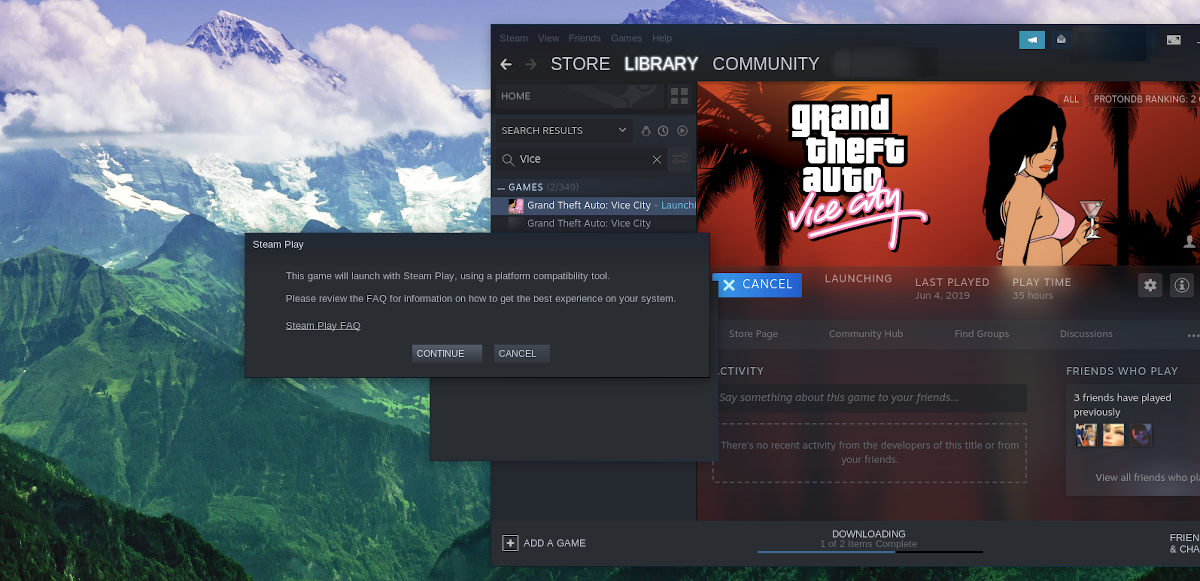Open the Community Hub link

pos(866,334)
